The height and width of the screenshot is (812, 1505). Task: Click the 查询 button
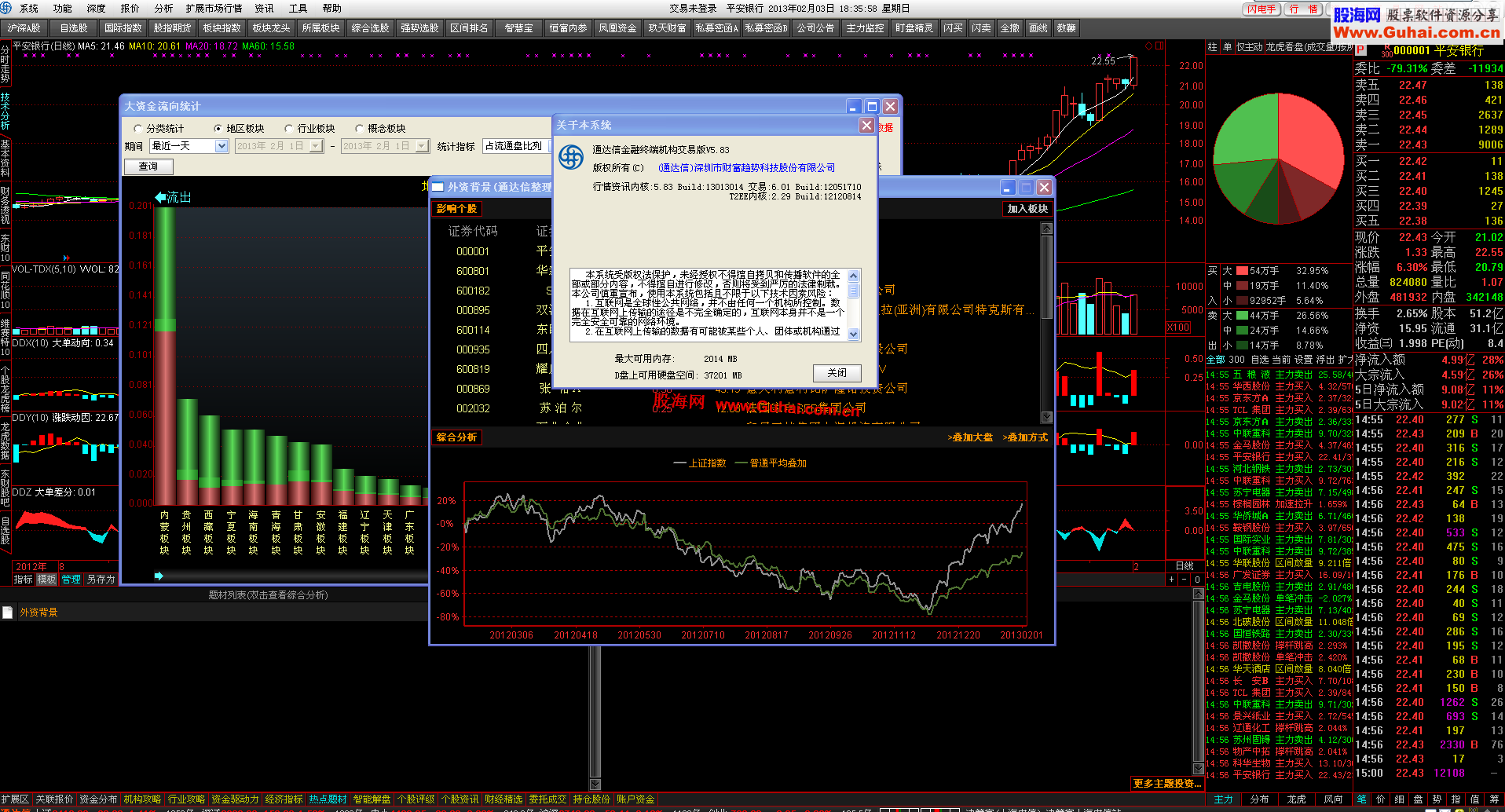(148, 166)
